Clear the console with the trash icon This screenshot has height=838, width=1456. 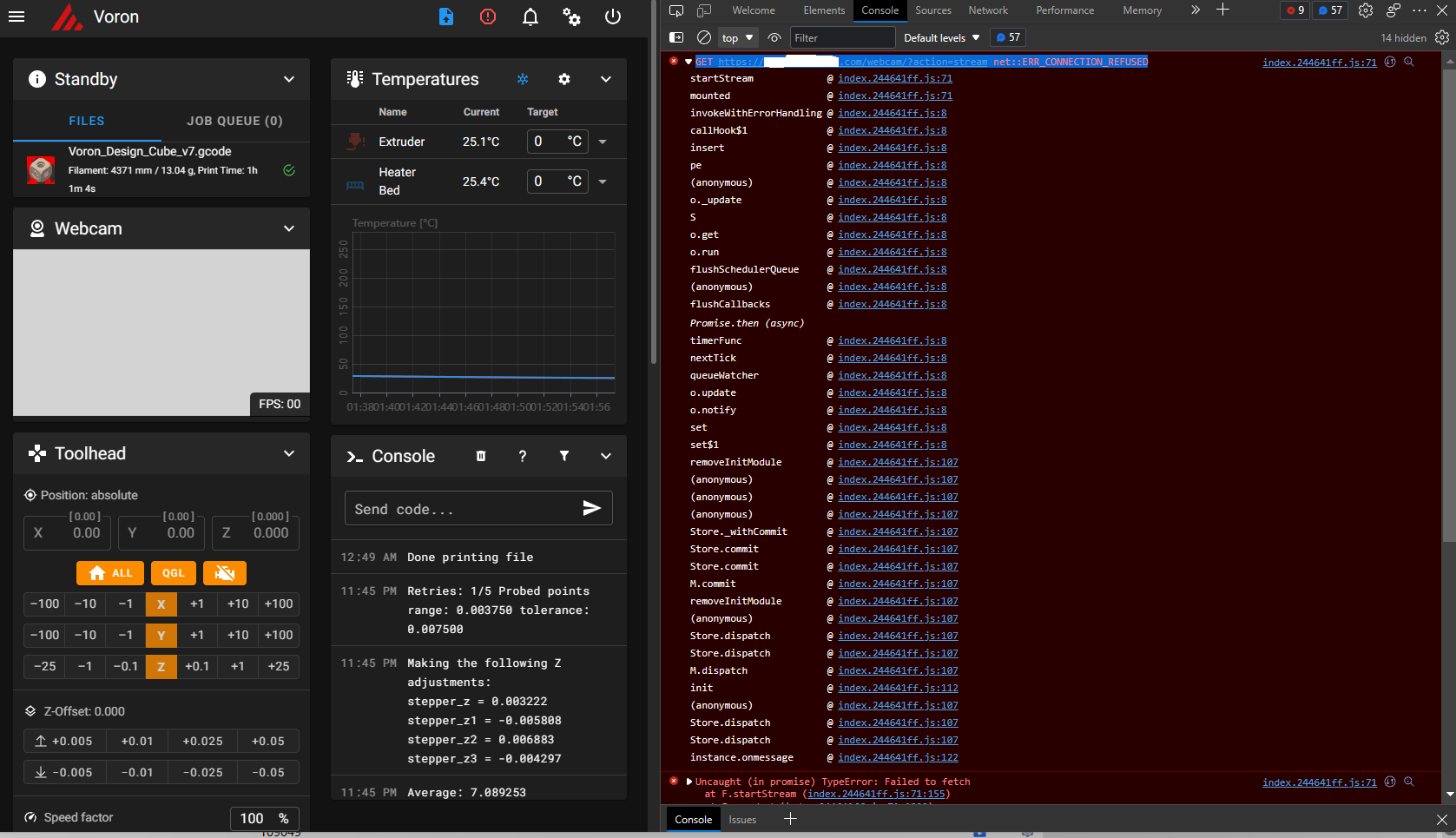480,456
